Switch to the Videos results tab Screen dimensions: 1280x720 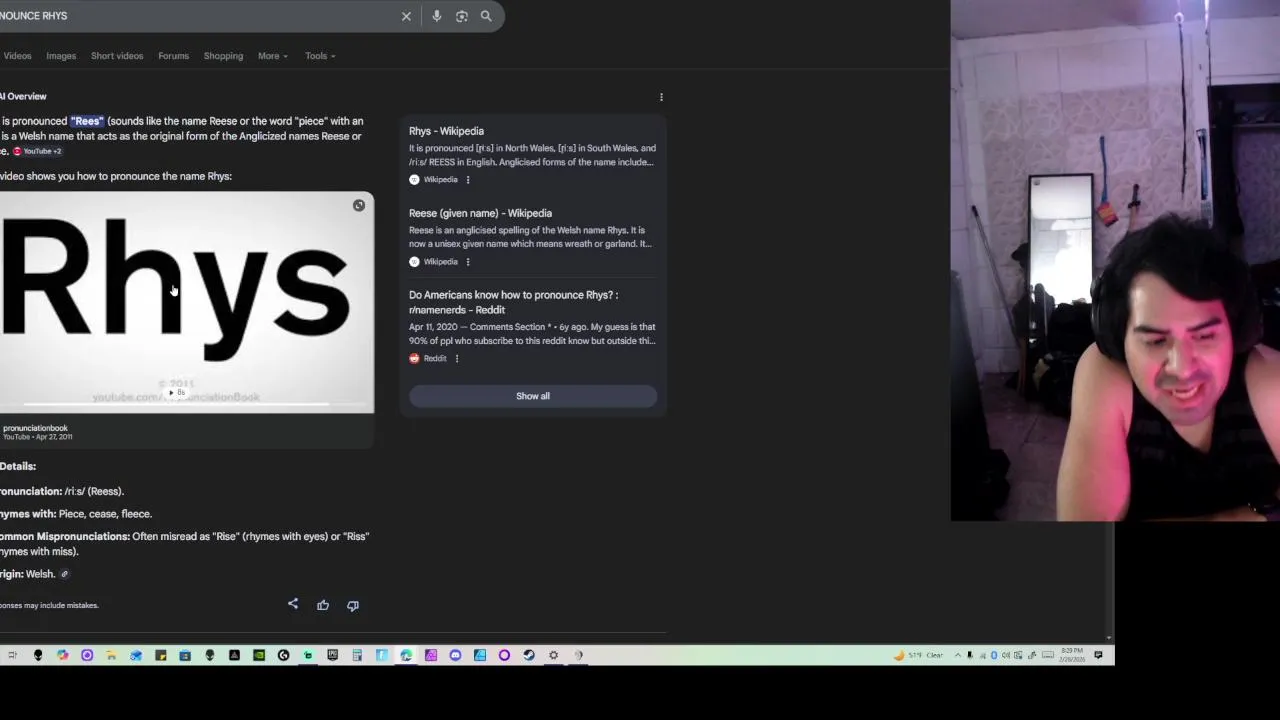[17, 56]
